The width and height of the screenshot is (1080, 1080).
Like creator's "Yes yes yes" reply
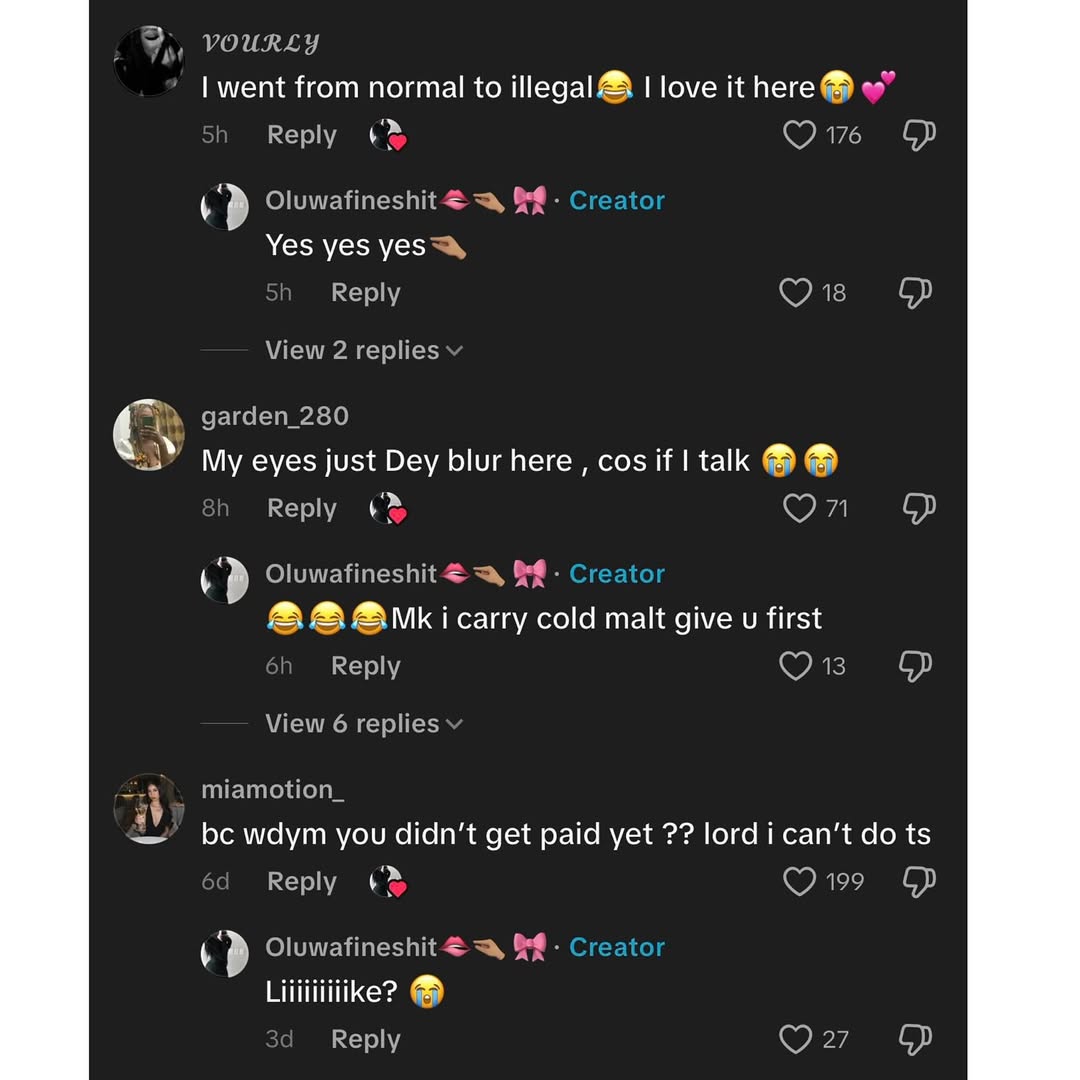(x=795, y=293)
